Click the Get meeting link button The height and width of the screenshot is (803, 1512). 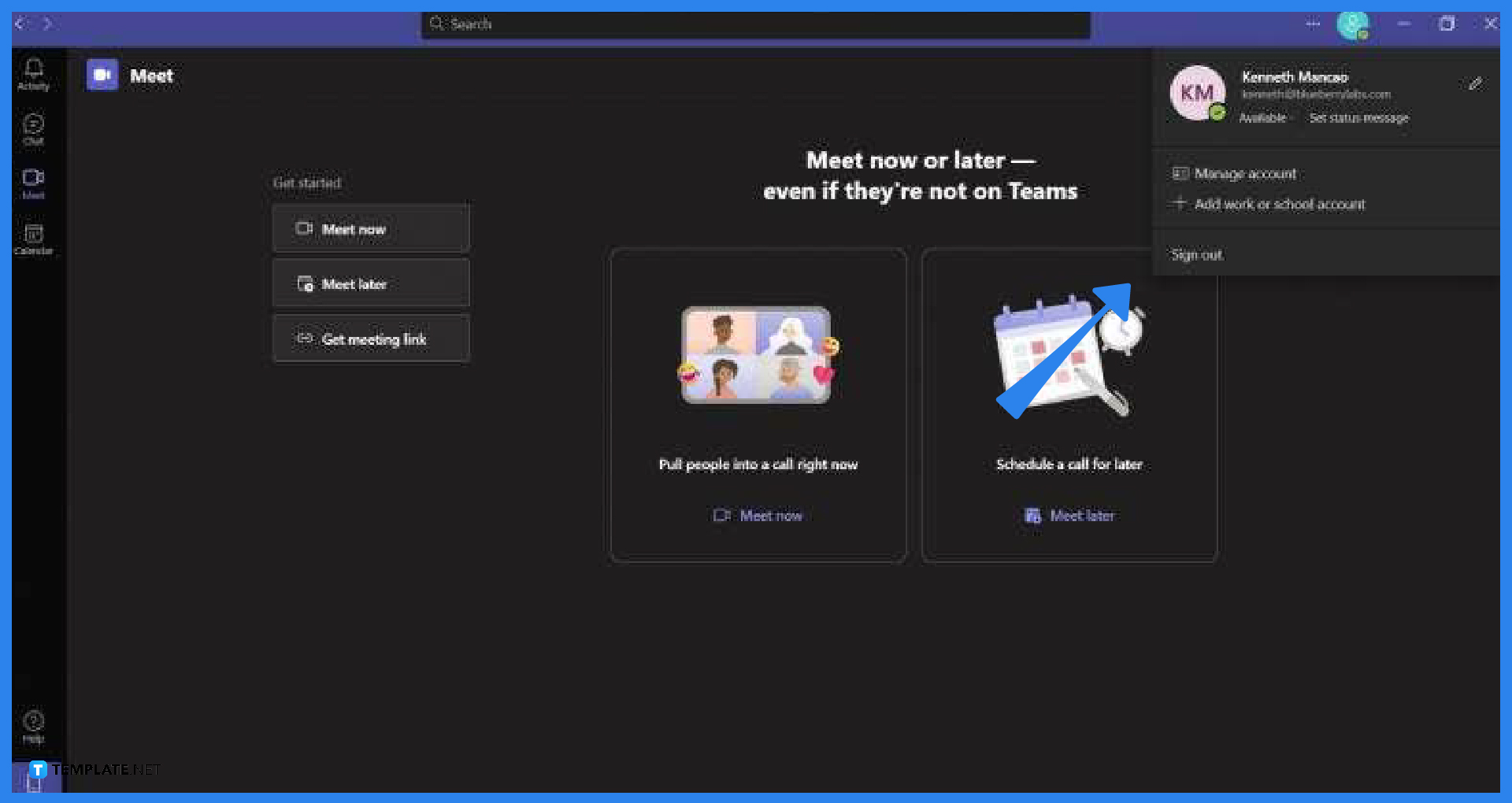(x=370, y=339)
